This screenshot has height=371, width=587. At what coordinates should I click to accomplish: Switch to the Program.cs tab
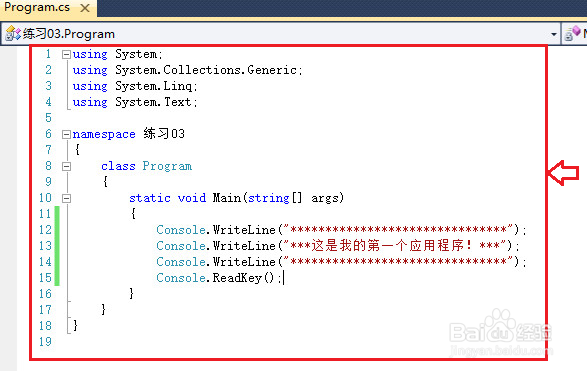tap(37, 7)
